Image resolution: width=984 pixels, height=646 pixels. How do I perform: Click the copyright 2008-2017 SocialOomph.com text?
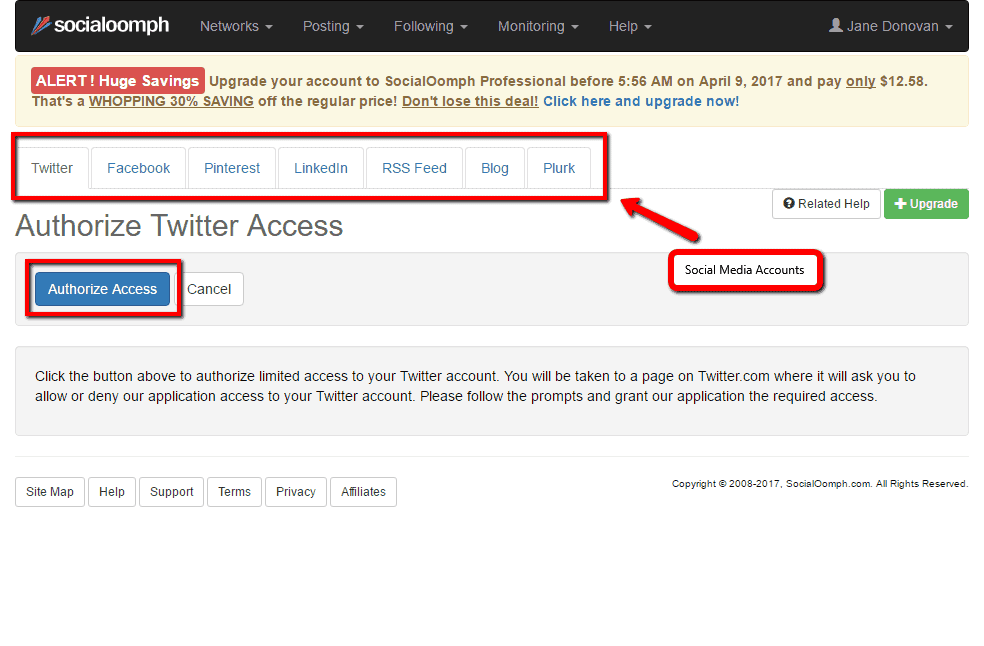(820, 483)
